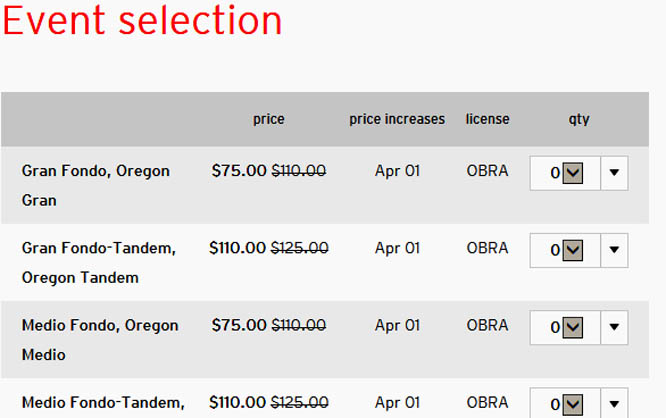This screenshot has width=666, height=418.
Task: Click the red "Event selection" heading
Action: (x=142, y=21)
